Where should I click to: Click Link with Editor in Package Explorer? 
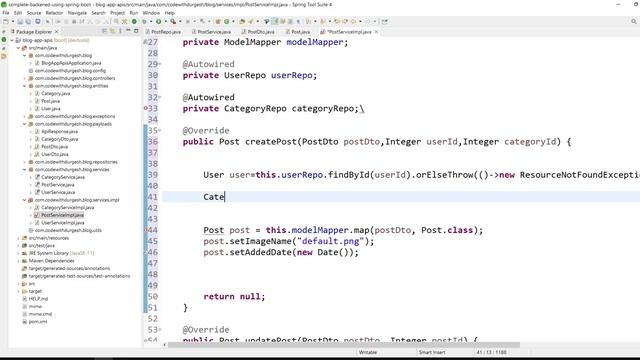point(112,31)
